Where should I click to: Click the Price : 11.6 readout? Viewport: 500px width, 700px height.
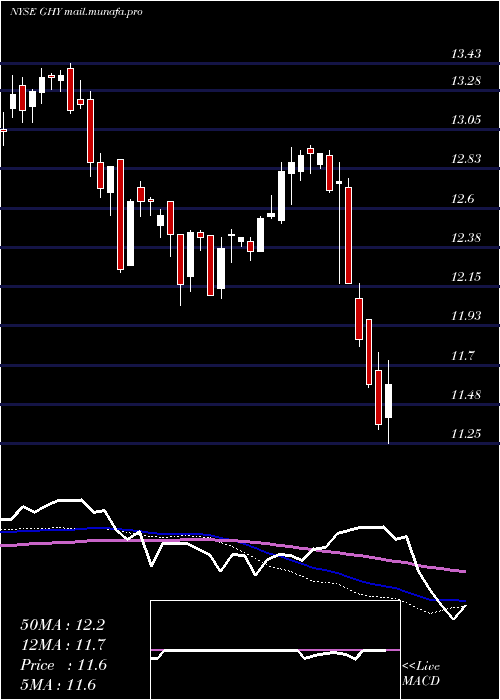tap(63, 665)
